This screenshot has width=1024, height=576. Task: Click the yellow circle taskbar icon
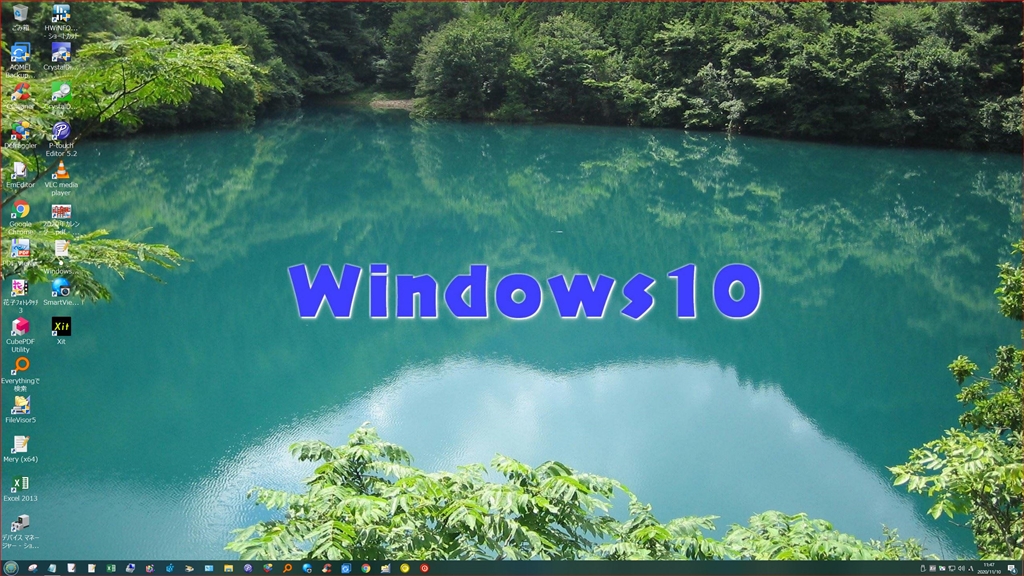(405, 568)
